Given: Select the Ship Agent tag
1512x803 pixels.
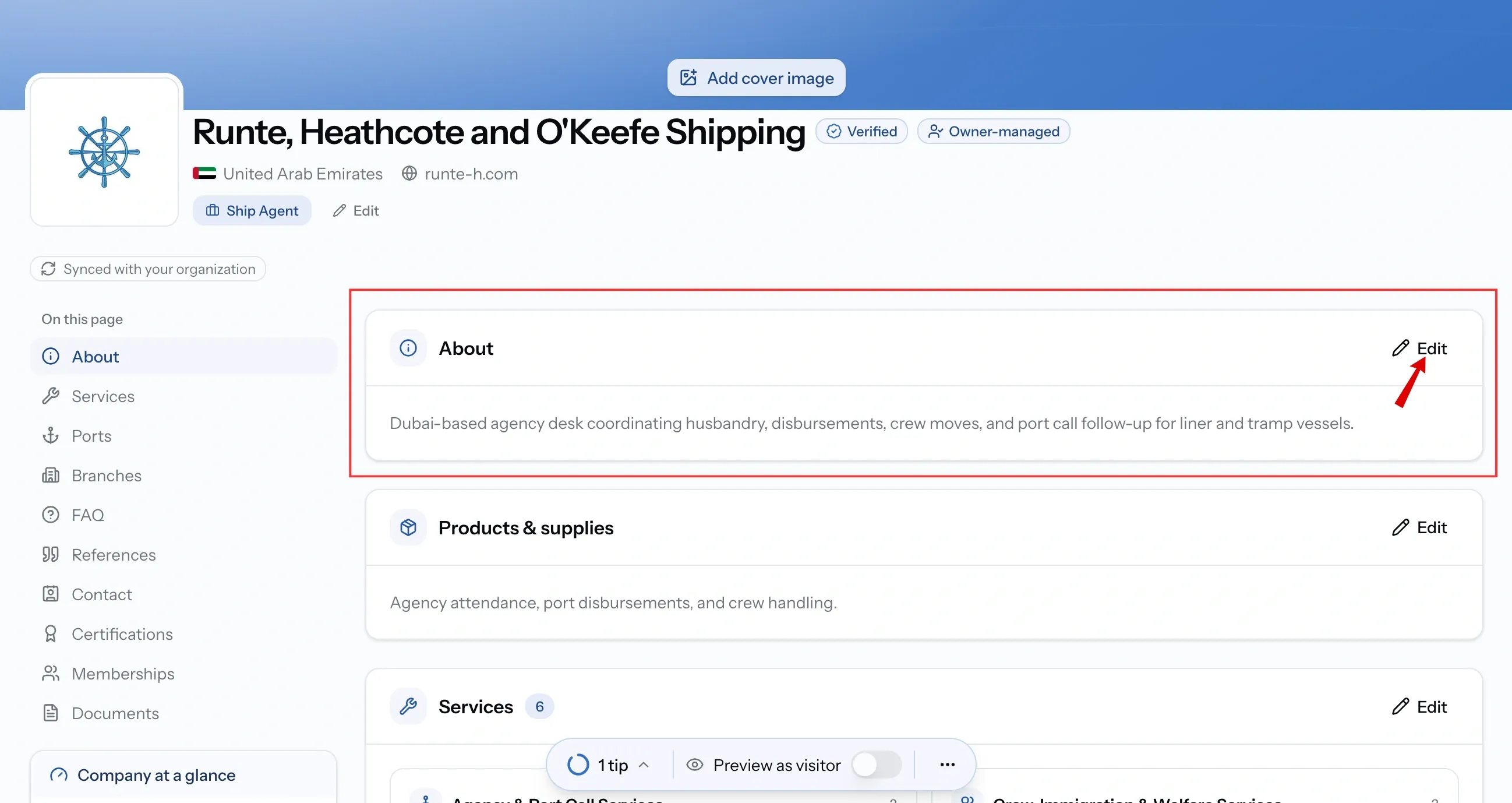Looking at the screenshot, I should coord(252,210).
